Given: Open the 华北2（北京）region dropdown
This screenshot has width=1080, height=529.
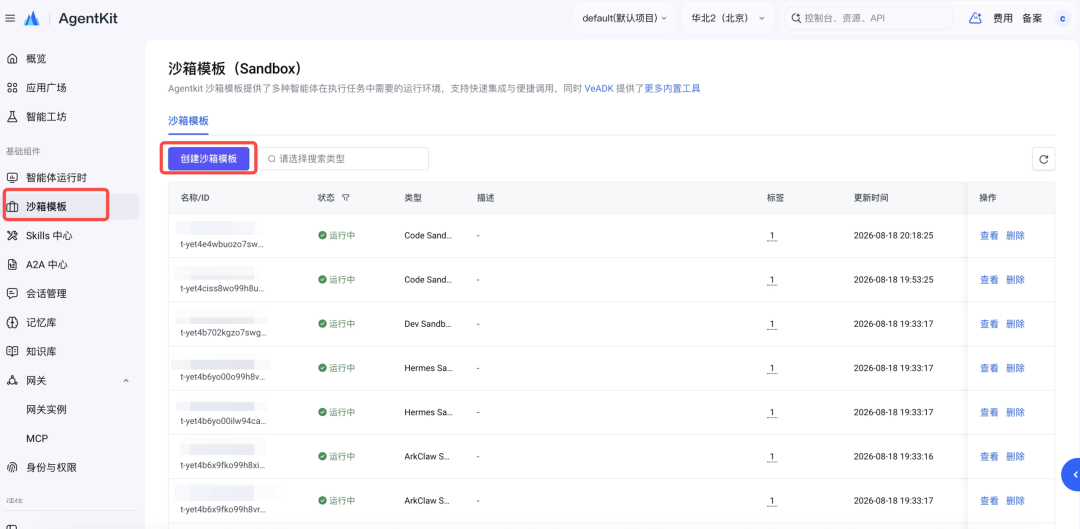Looking at the screenshot, I should [728, 19].
